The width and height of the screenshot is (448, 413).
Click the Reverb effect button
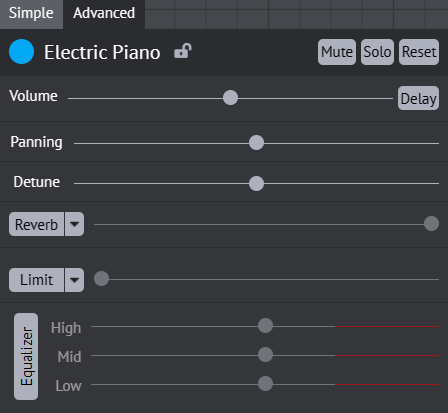[x=36, y=224]
